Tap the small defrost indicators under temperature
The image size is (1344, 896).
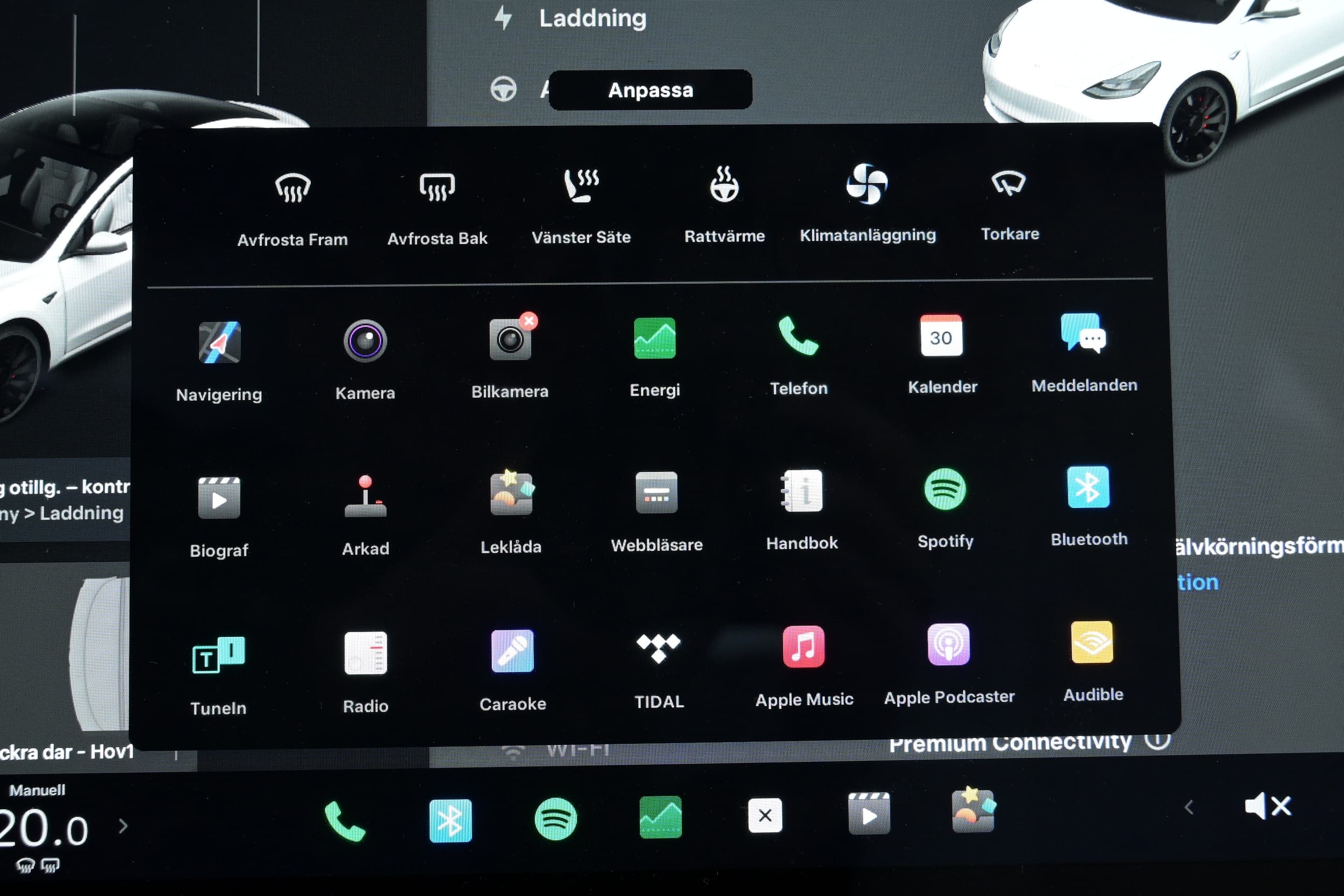tap(38, 866)
